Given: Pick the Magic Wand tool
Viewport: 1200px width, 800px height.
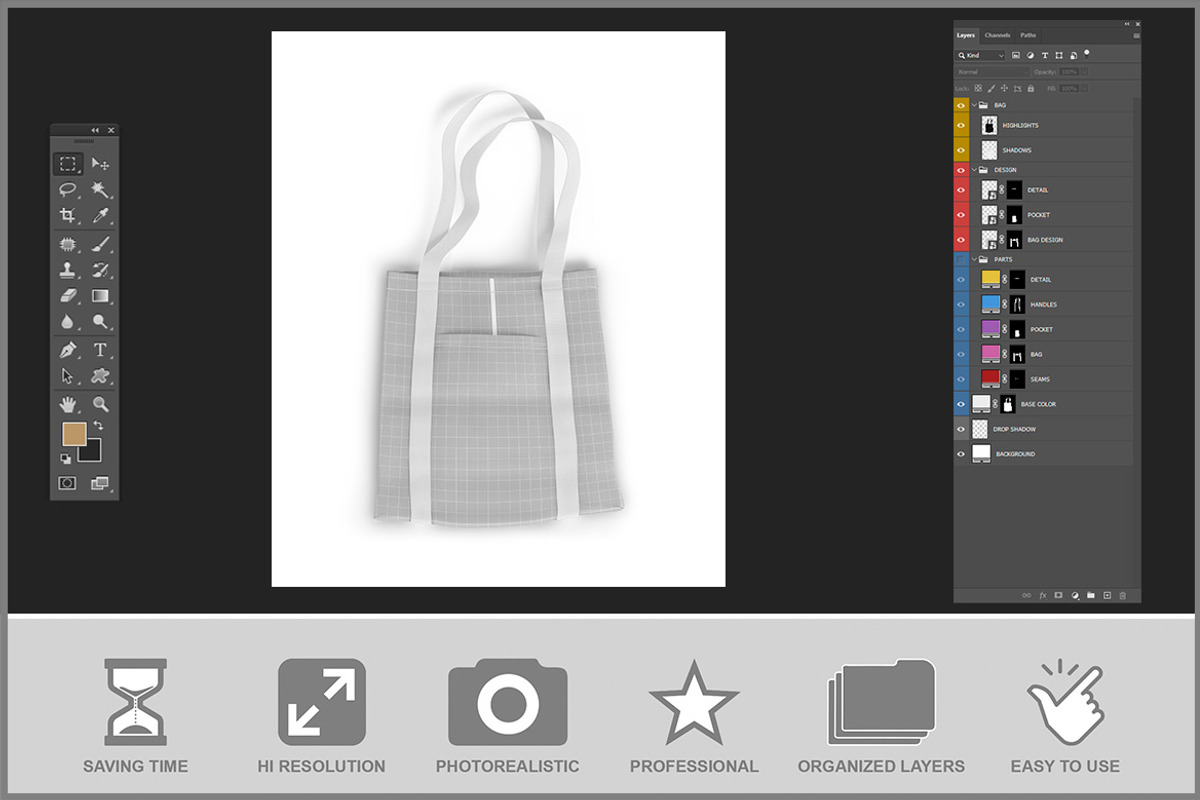Looking at the screenshot, I should tap(100, 189).
